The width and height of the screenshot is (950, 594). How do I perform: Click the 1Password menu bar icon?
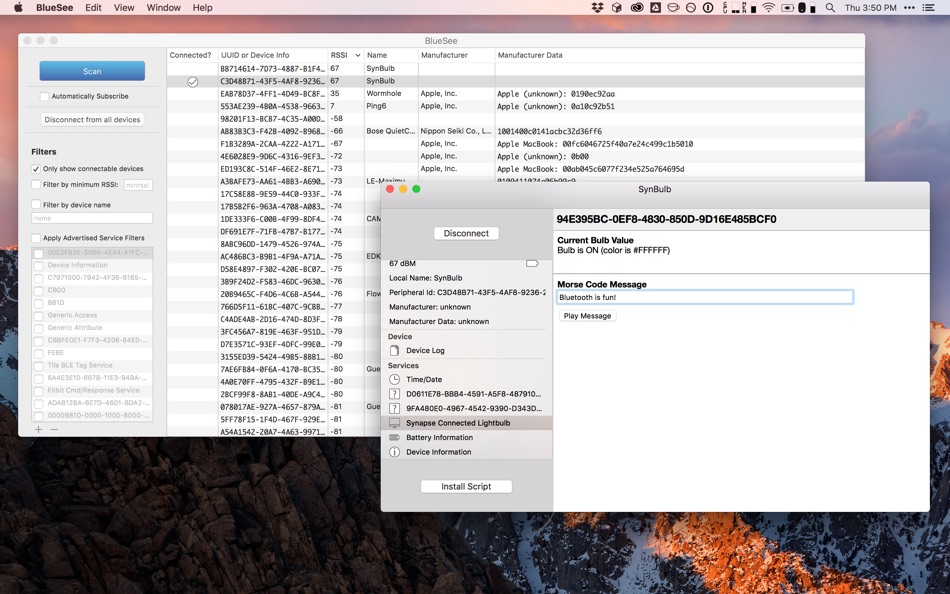click(708, 8)
